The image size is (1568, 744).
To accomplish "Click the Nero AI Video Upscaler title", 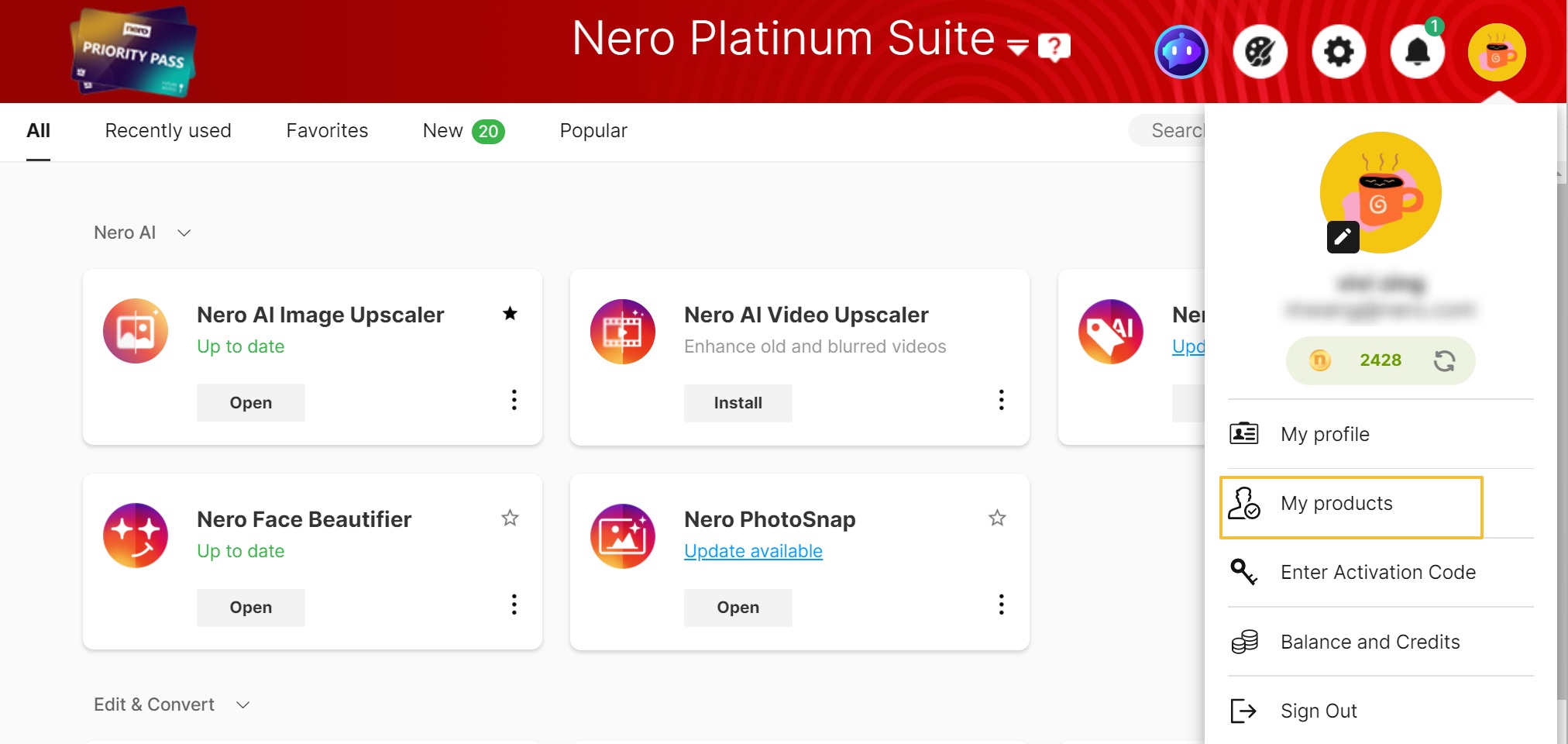I will click(806, 315).
